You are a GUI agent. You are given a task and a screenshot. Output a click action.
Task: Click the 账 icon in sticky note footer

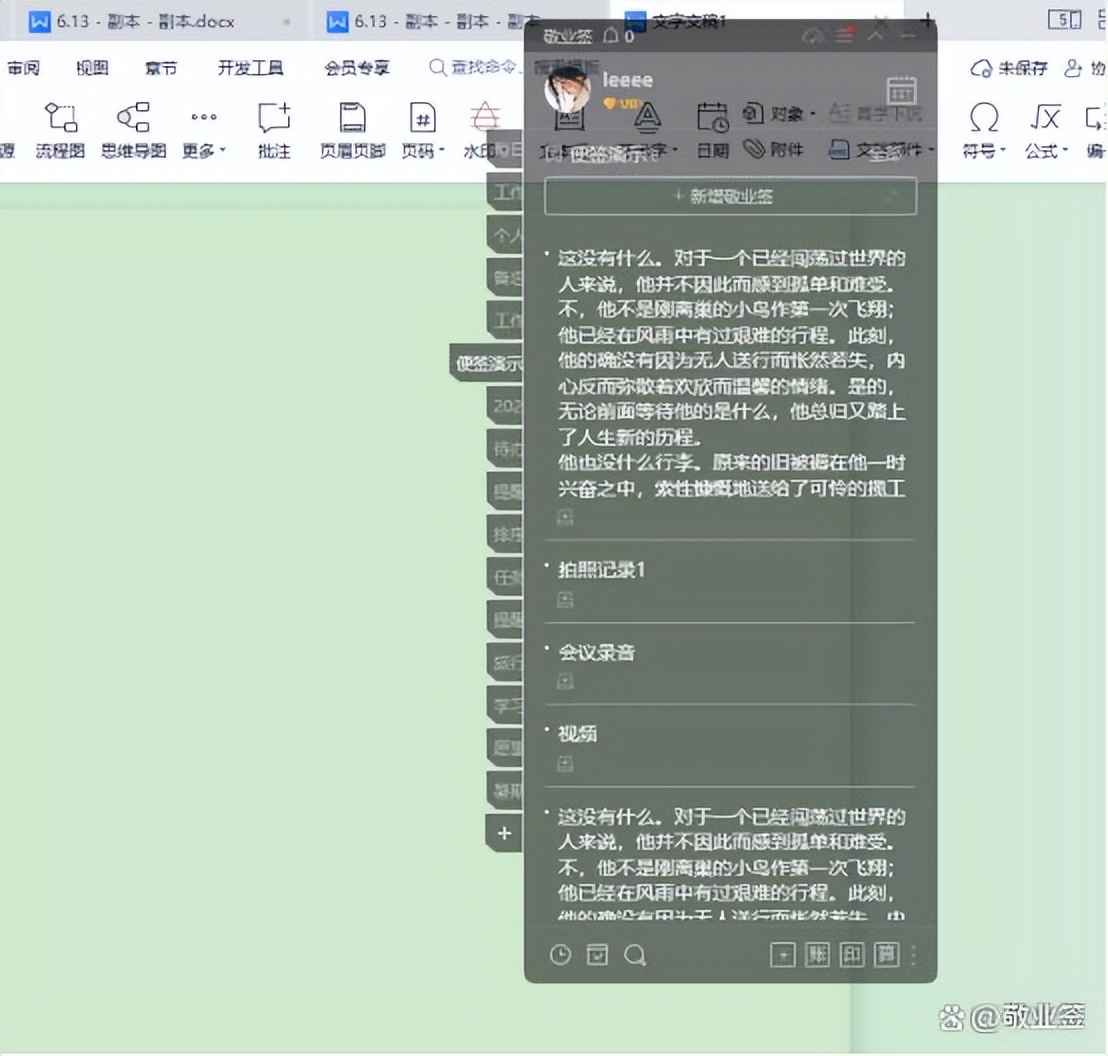point(817,955)
